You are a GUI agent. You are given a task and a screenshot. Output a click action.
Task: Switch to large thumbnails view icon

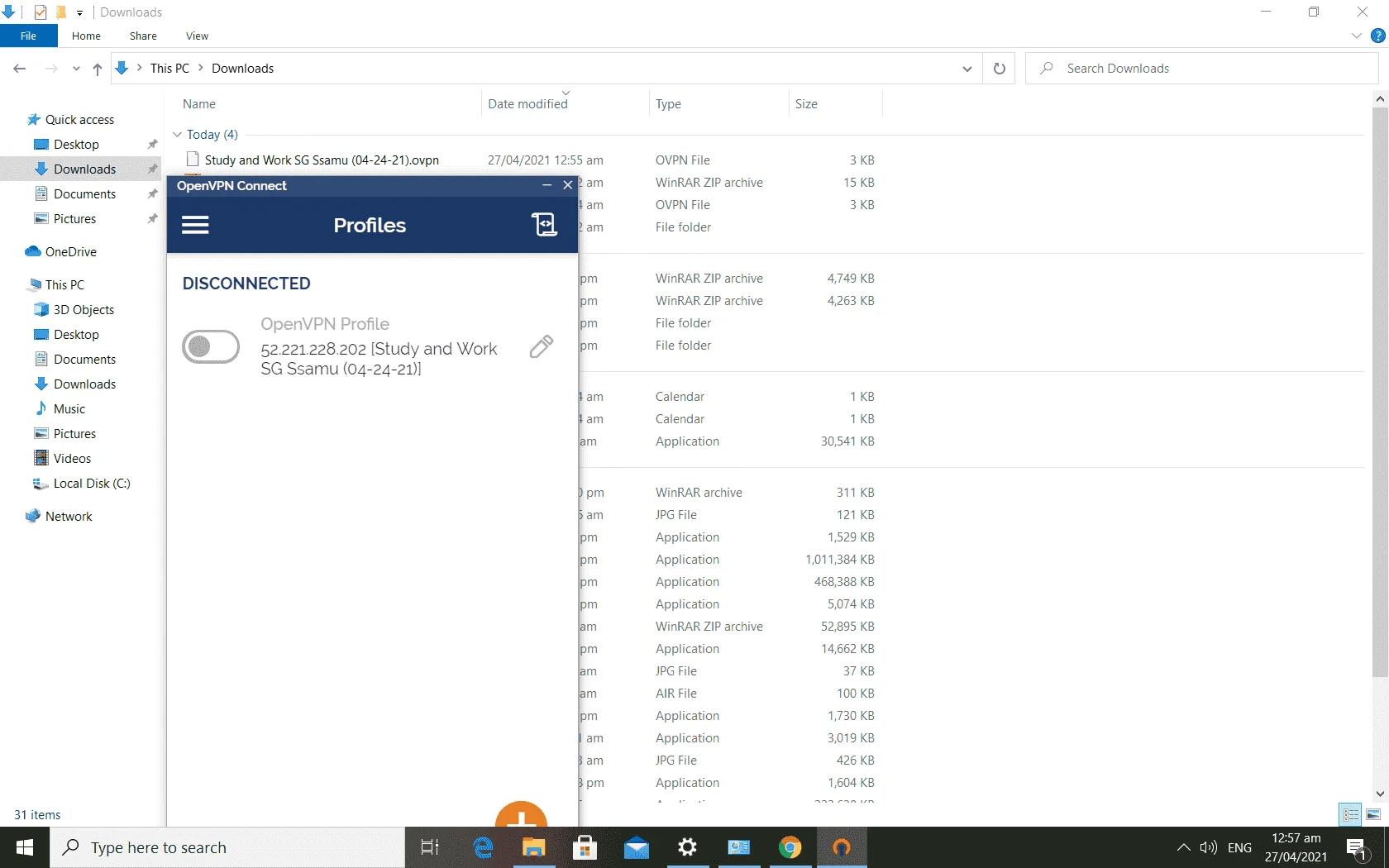(1373, 814)
